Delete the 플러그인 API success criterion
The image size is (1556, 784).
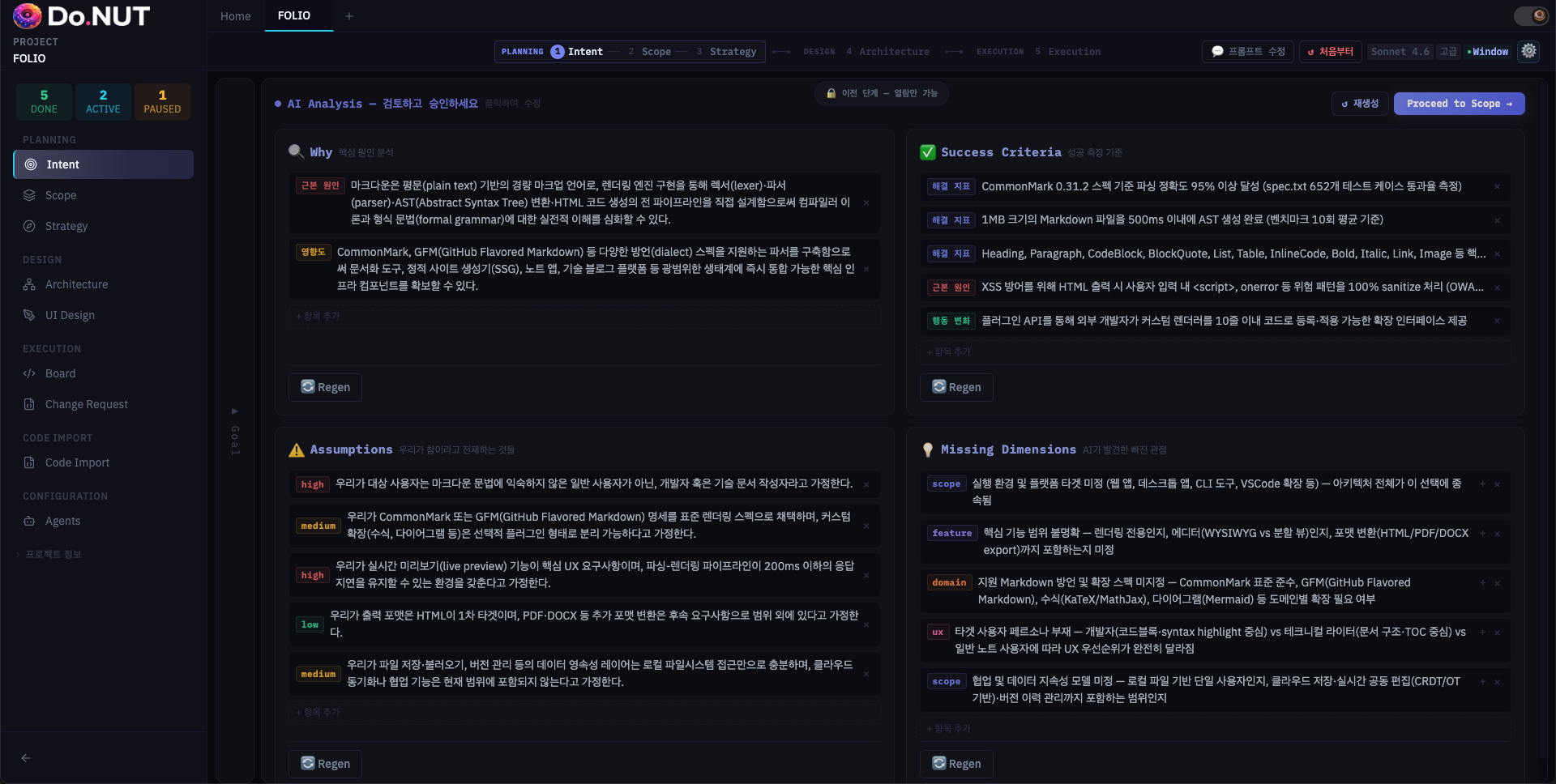(x=1497, y=321)
